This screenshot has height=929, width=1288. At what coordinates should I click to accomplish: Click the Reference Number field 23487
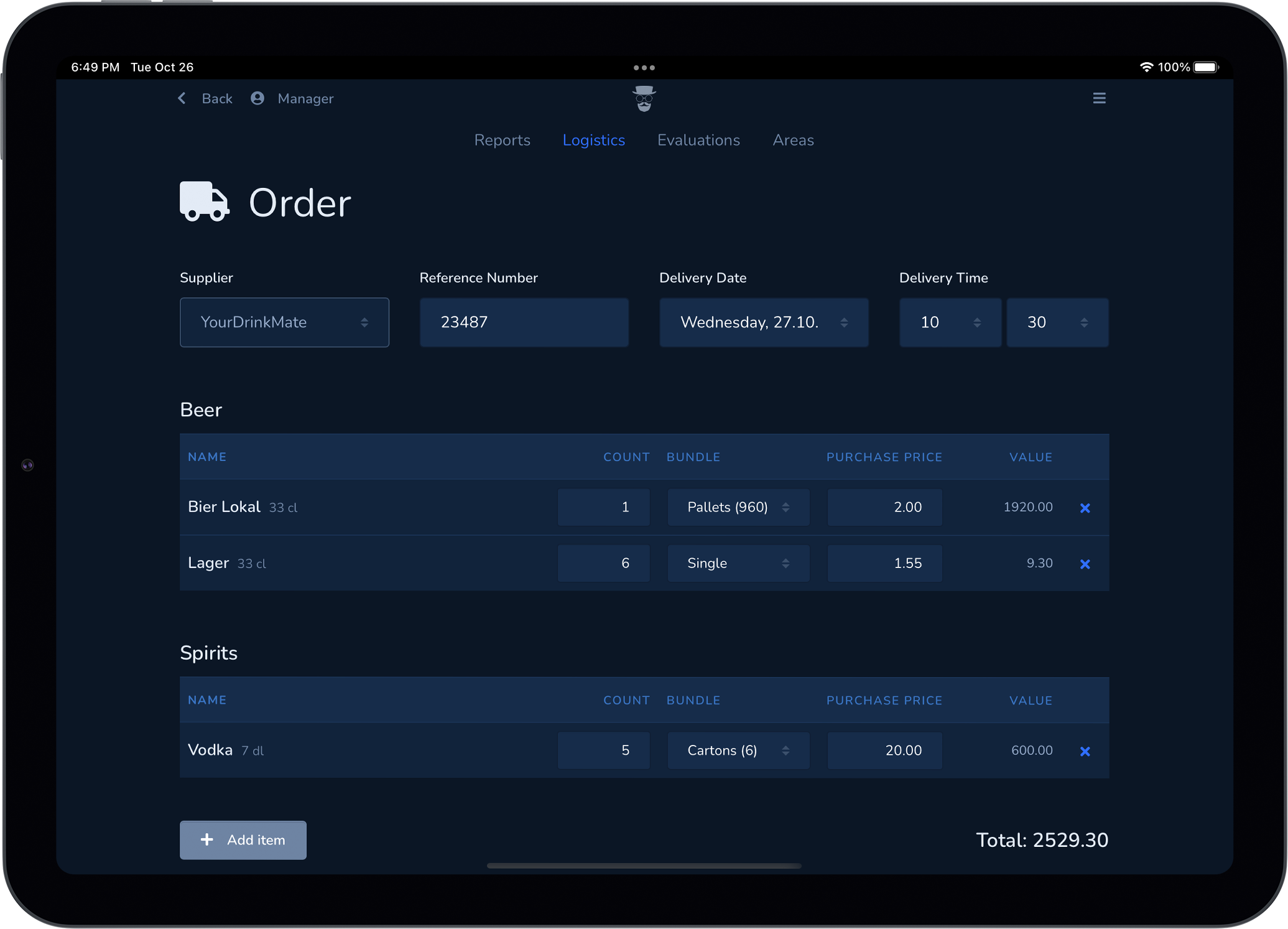[x=524, y=322]
